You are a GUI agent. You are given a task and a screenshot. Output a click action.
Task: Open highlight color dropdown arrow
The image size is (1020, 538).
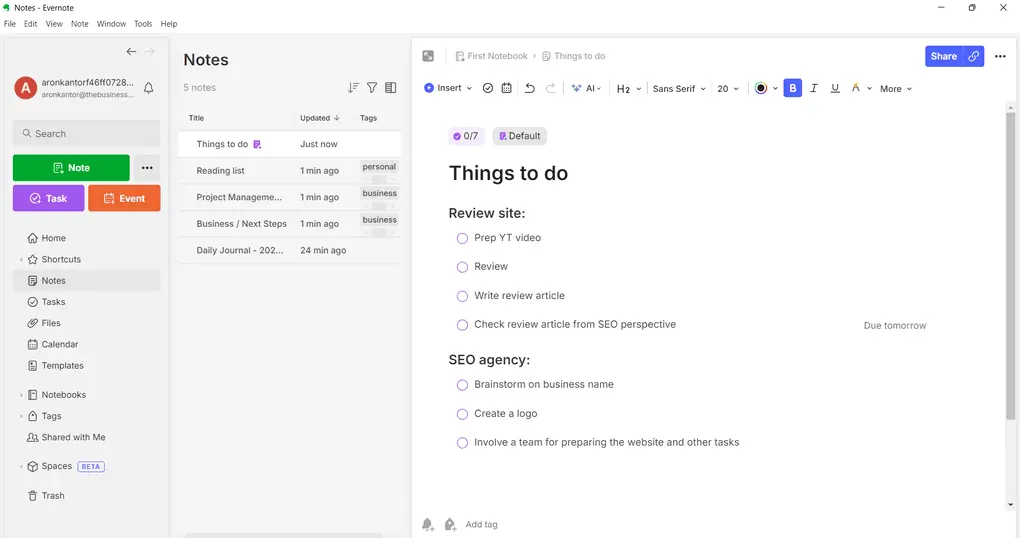(x=869, y=88)
